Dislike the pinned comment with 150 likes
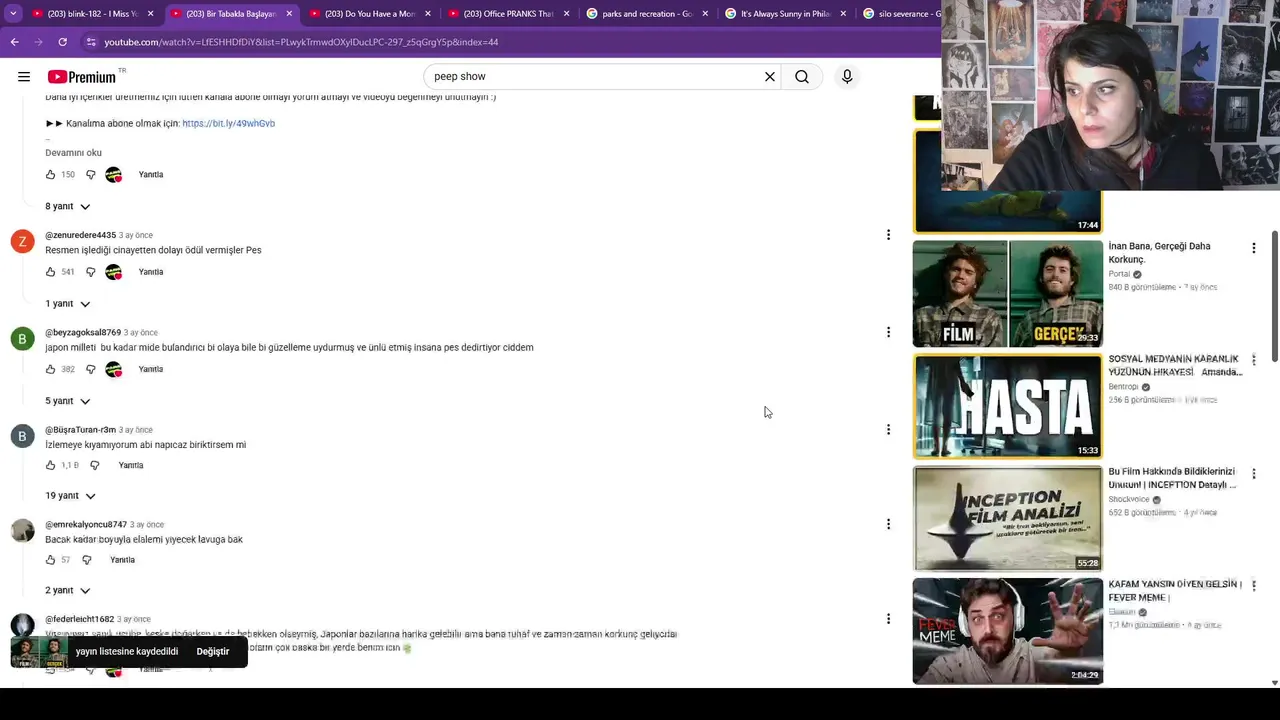This screenshot has width=1280, height=720. click(90, 175)
